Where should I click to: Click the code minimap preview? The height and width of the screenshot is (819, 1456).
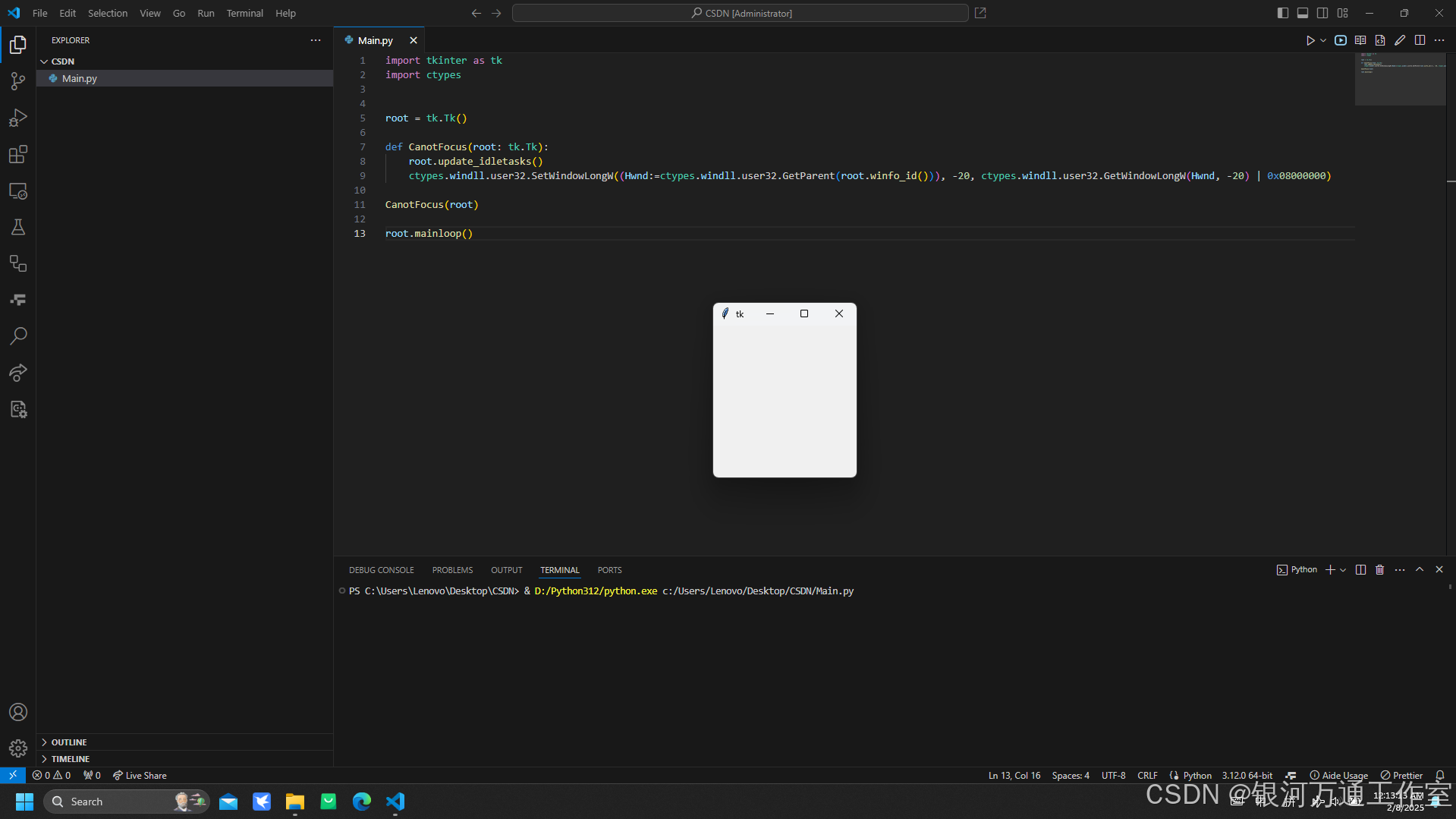1400,79
